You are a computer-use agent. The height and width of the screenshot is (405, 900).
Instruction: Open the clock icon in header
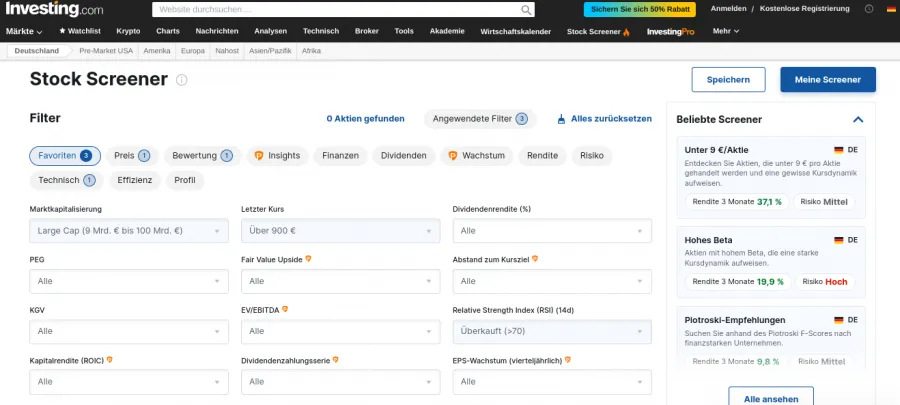click(868, 9)
